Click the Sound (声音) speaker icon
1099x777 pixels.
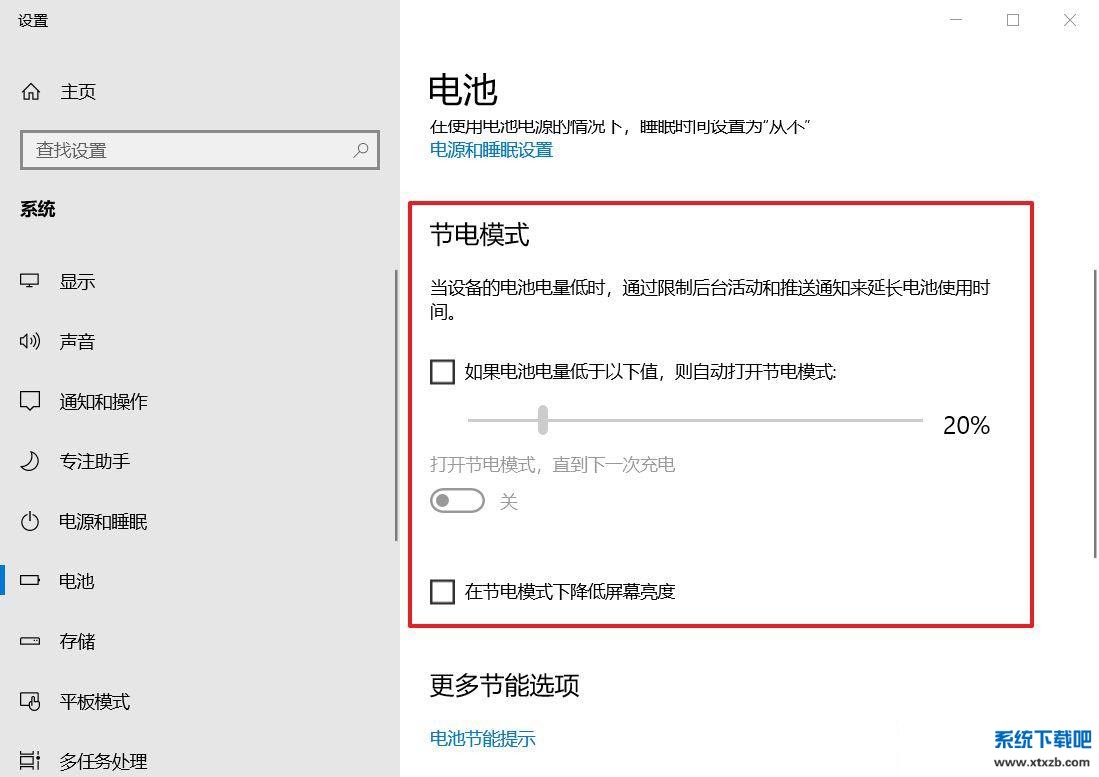coord(30,341)
